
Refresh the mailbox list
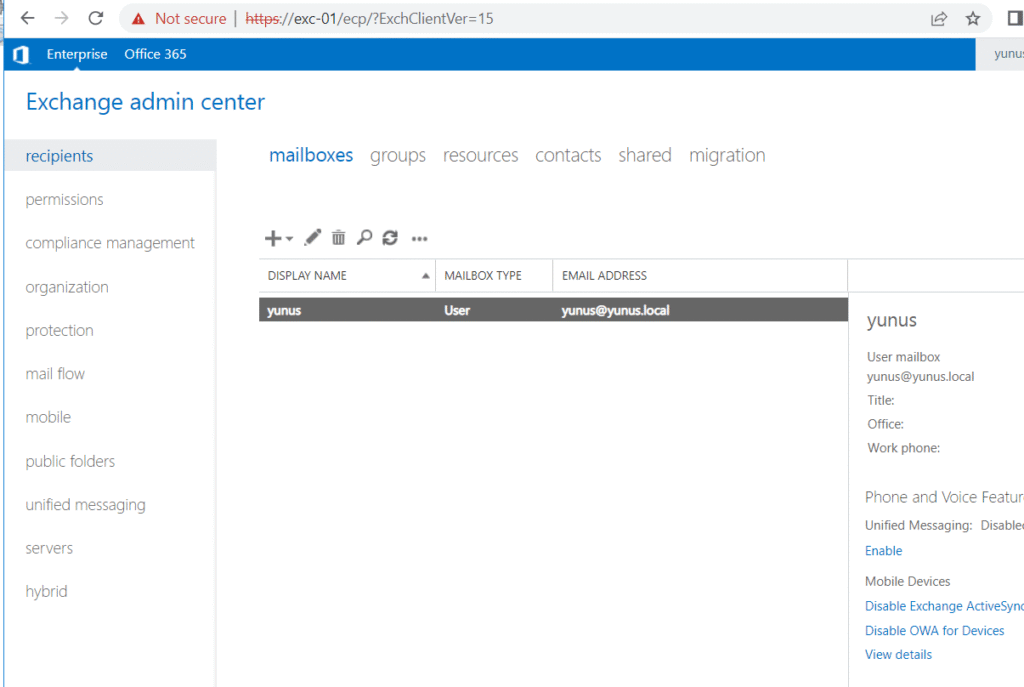tap(390, 238)
